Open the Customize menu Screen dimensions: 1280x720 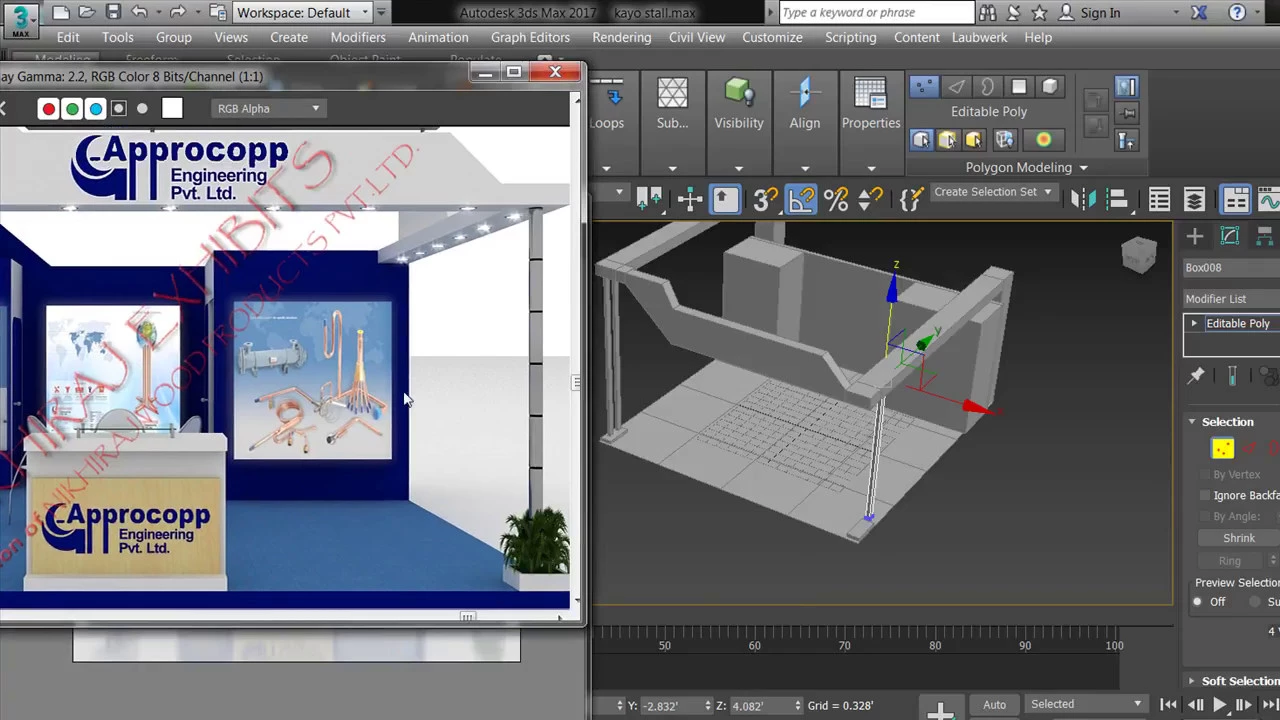(772, 37)
